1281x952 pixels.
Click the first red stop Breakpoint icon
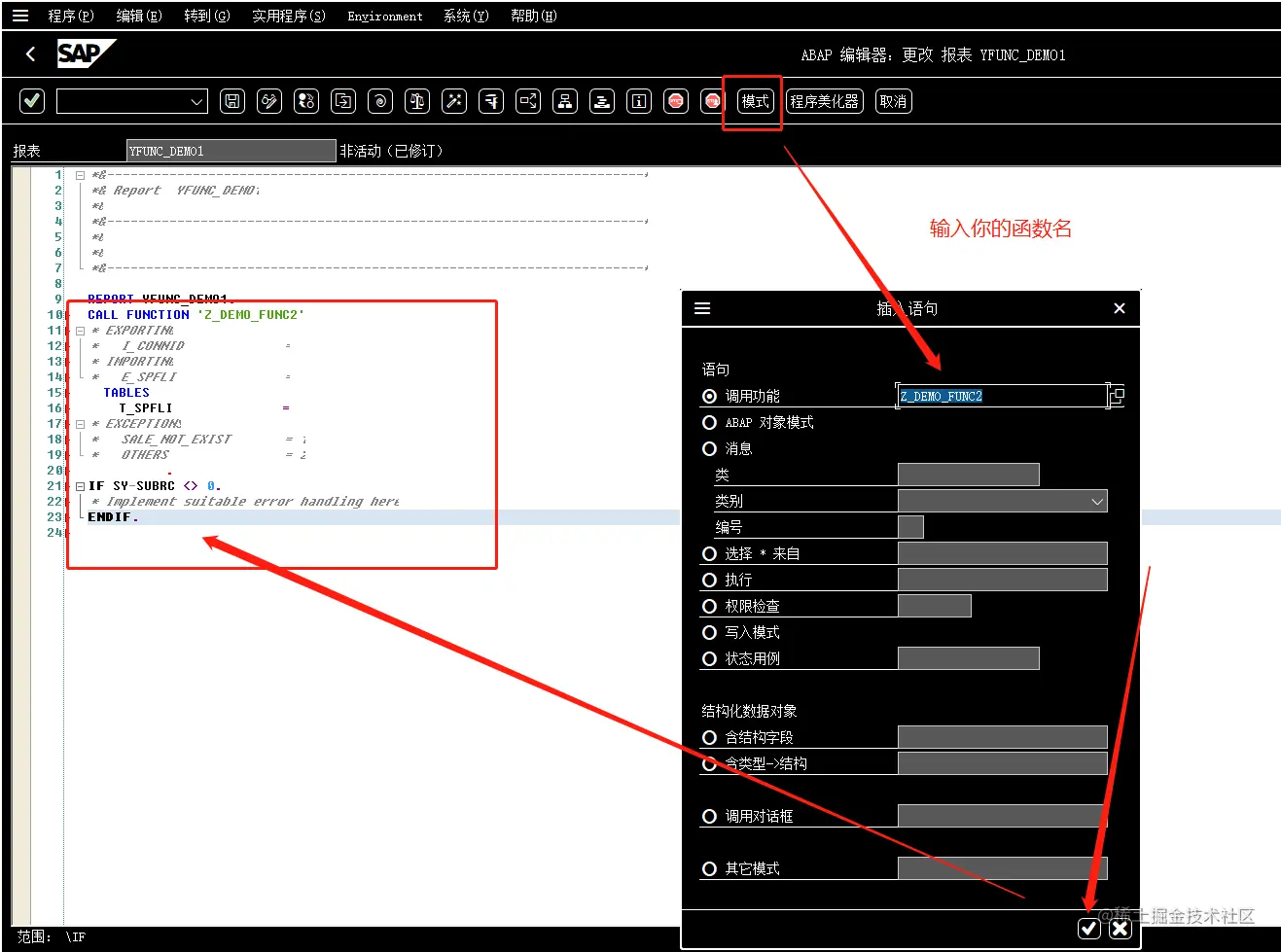tap(676, 101)
